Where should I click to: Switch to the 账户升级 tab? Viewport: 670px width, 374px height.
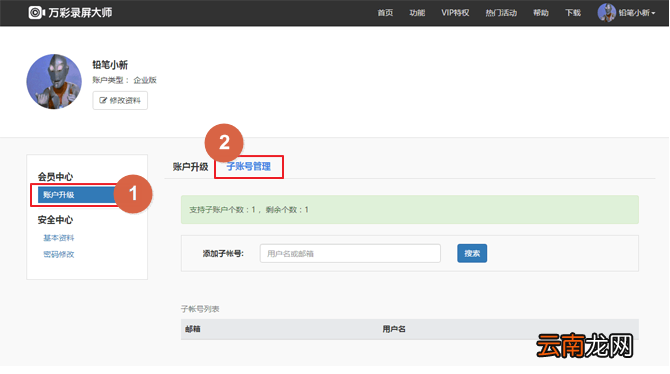pyautogui.click(x=190, y=167)
